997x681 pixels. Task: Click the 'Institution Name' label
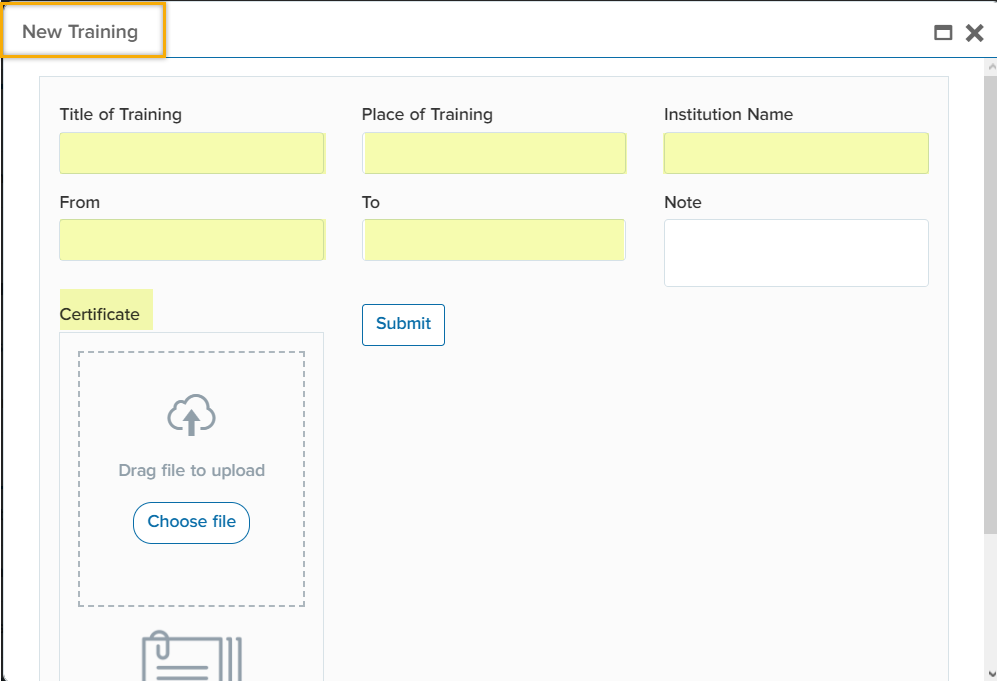[728, 114]
